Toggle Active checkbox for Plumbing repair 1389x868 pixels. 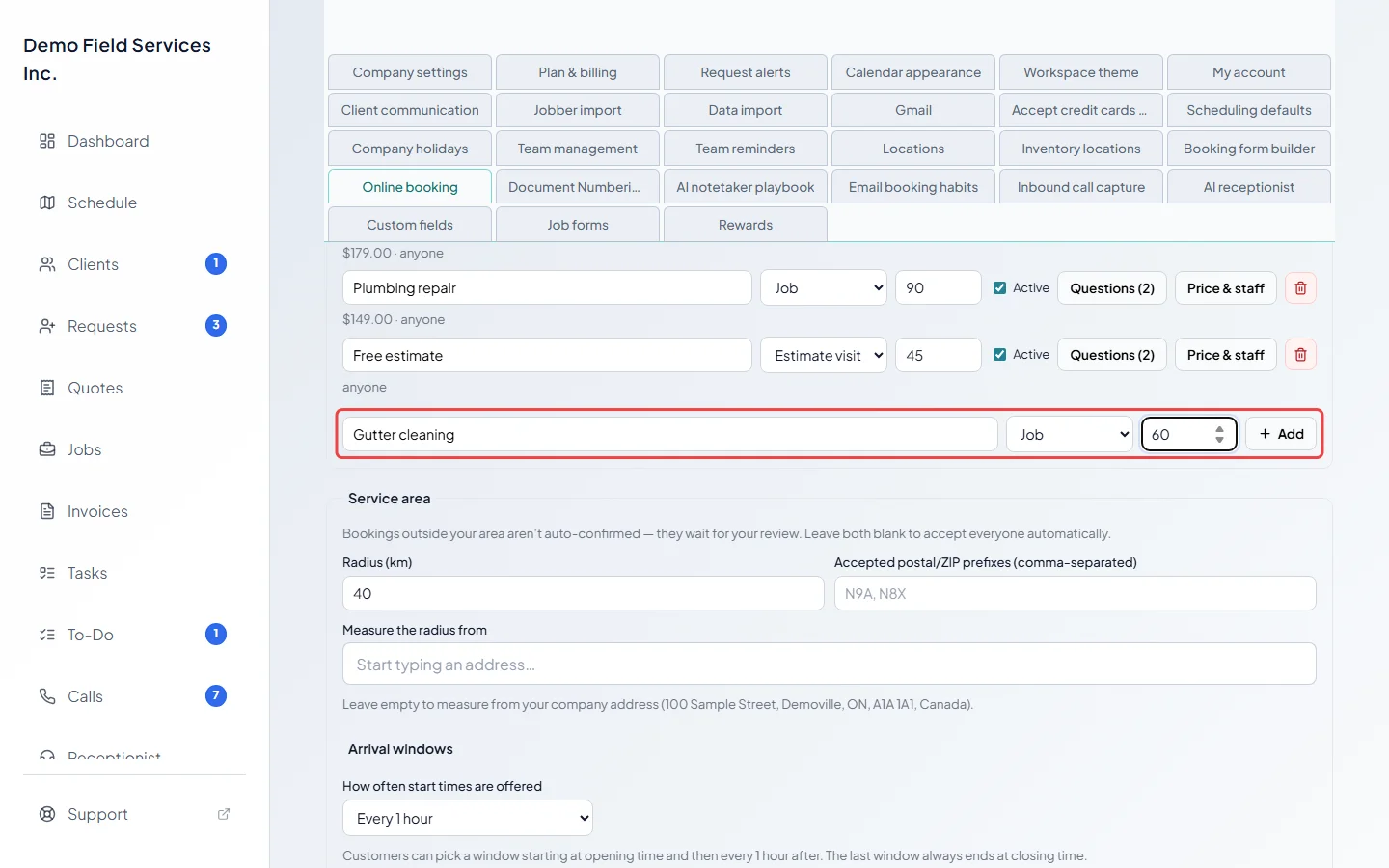(1000, 287)
